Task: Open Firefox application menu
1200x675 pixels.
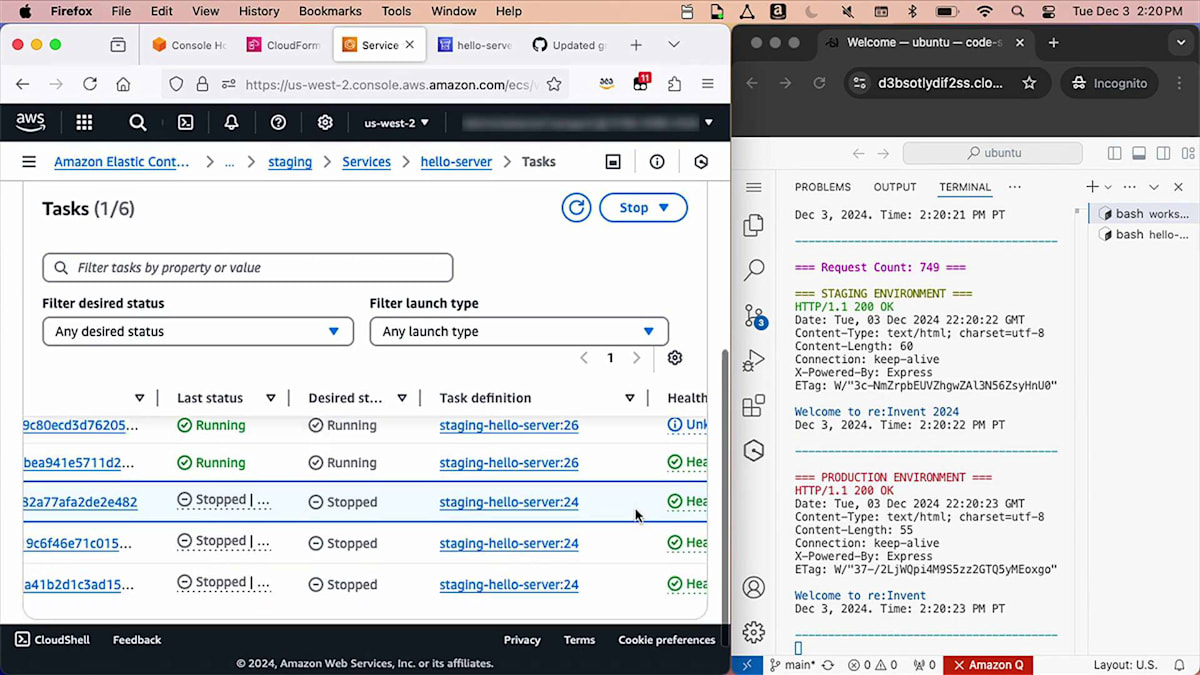Action: tap(708, 85)
